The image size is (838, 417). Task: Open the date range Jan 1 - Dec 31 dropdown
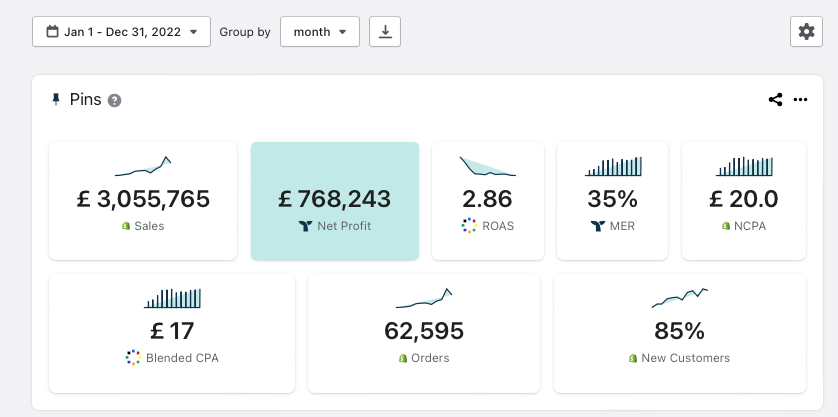[121, 32]
